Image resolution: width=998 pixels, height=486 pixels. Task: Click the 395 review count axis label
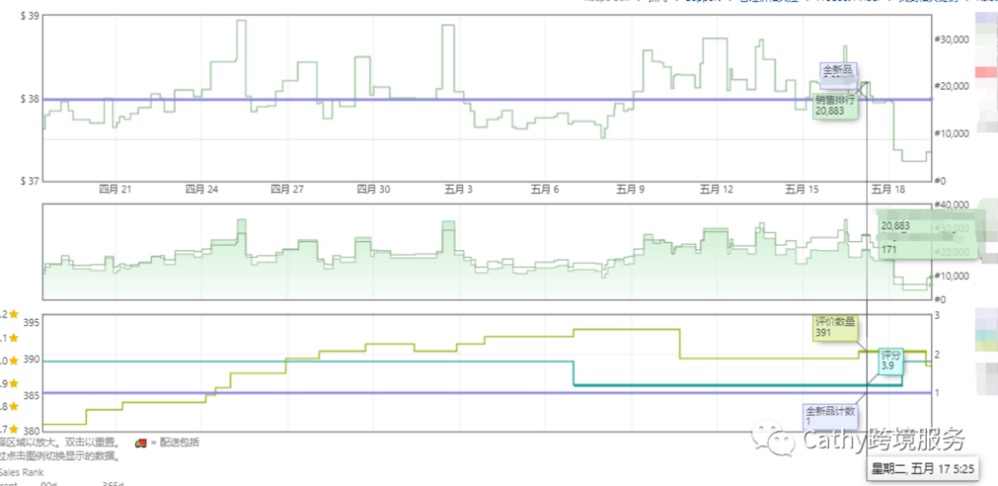(31, 323)
